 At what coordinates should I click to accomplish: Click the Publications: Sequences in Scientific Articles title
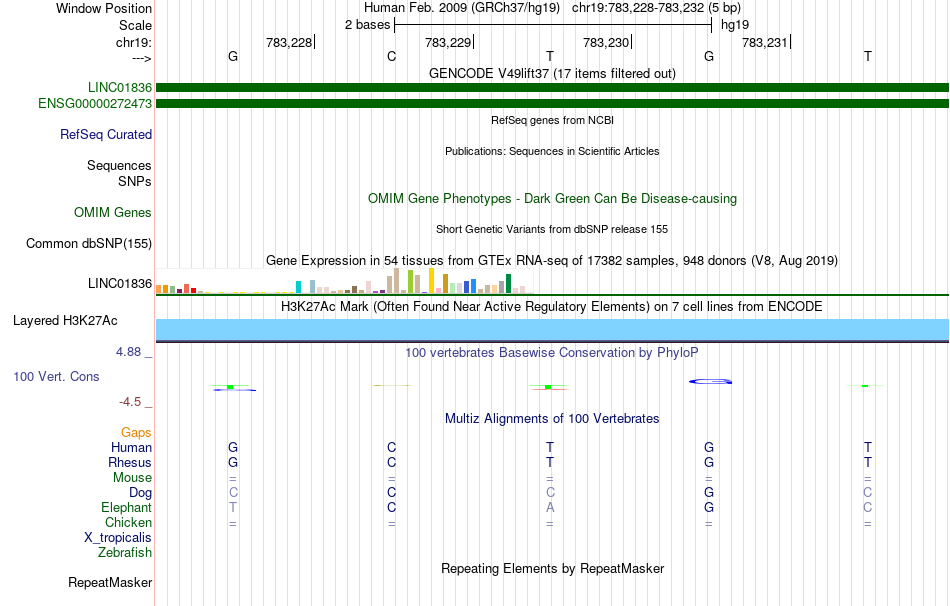(552, 152)
